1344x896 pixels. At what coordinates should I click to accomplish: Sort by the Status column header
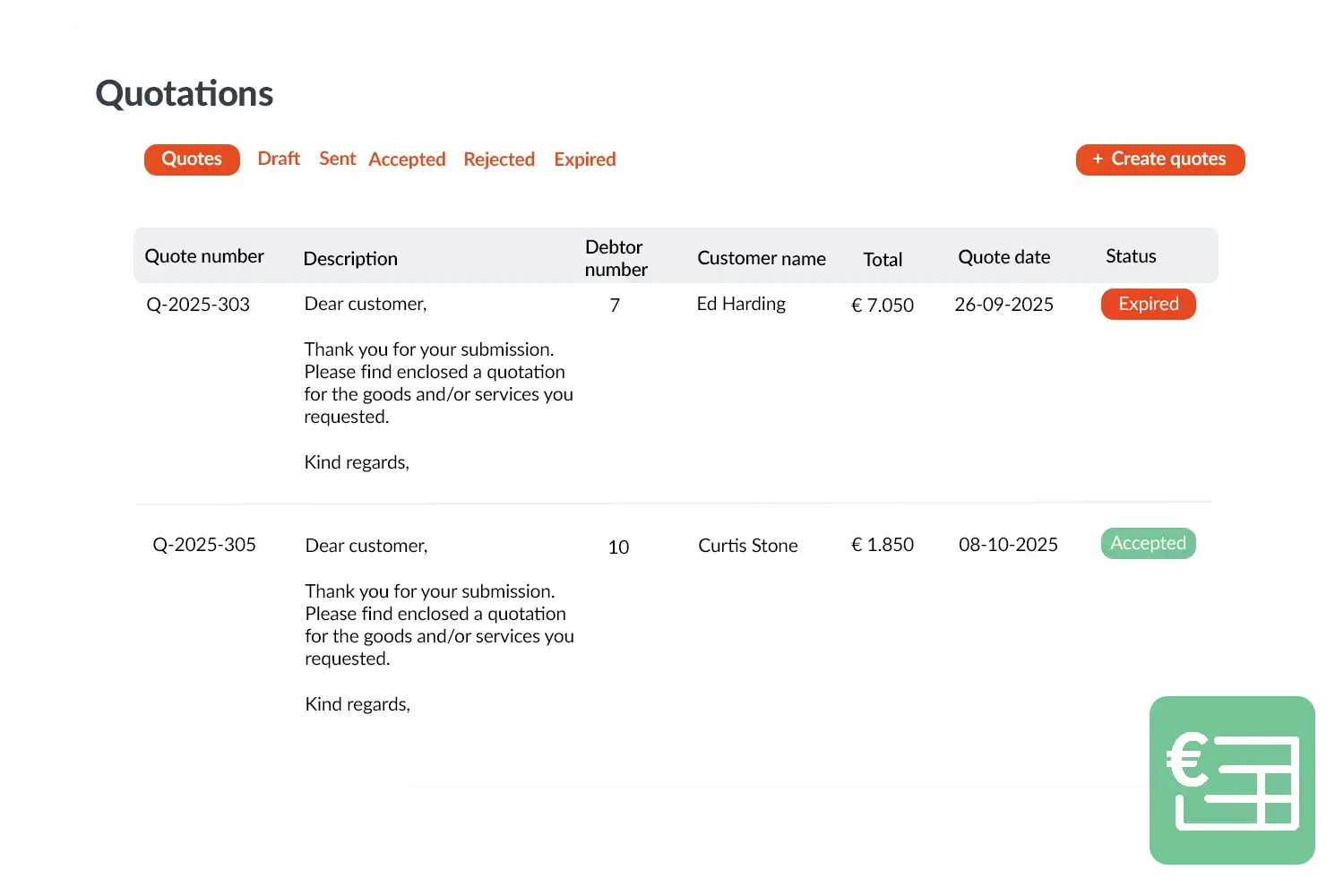pos(1131,256)
